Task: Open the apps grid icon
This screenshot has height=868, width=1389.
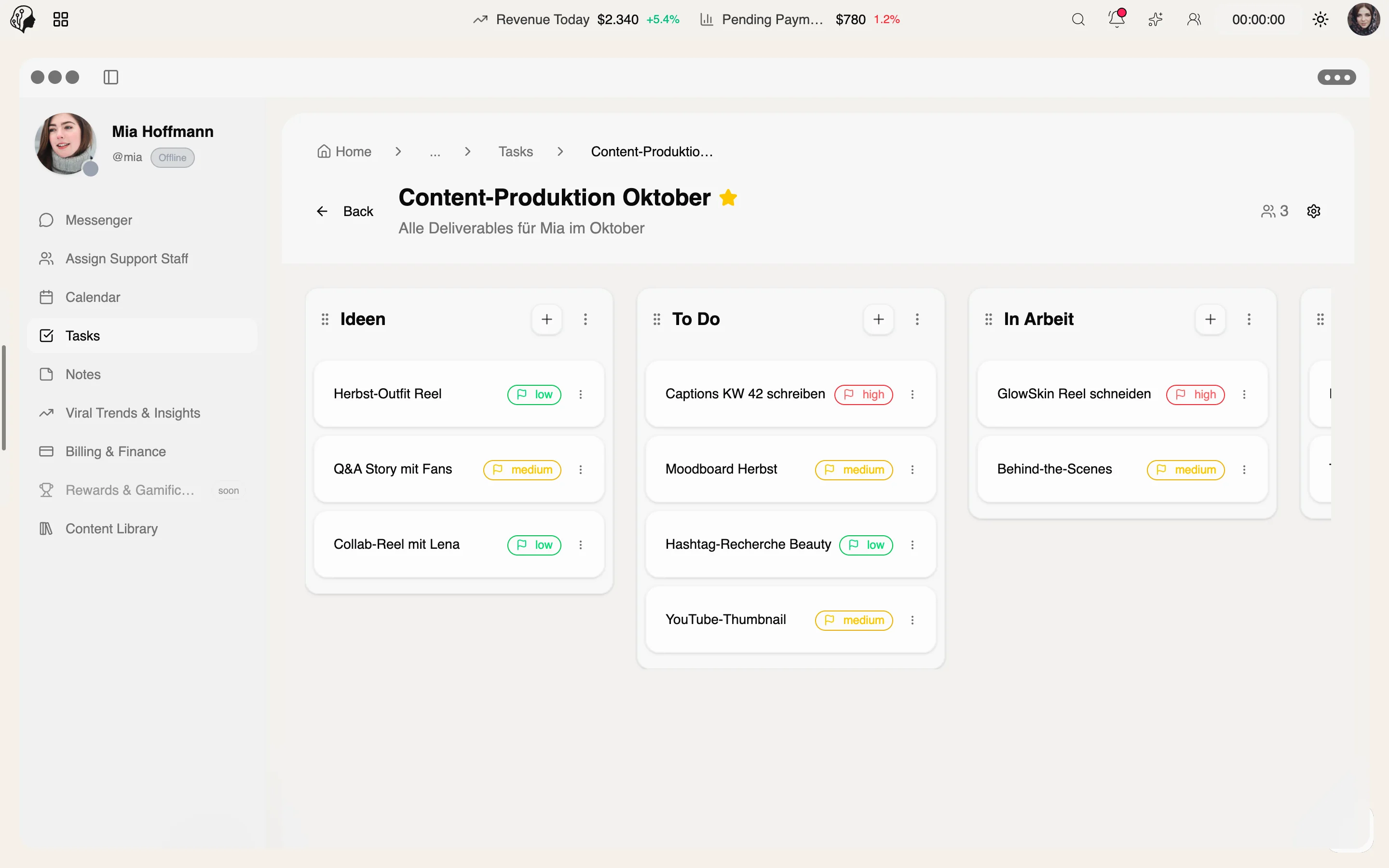Action: pyautogui.click(x=60, y=19)
